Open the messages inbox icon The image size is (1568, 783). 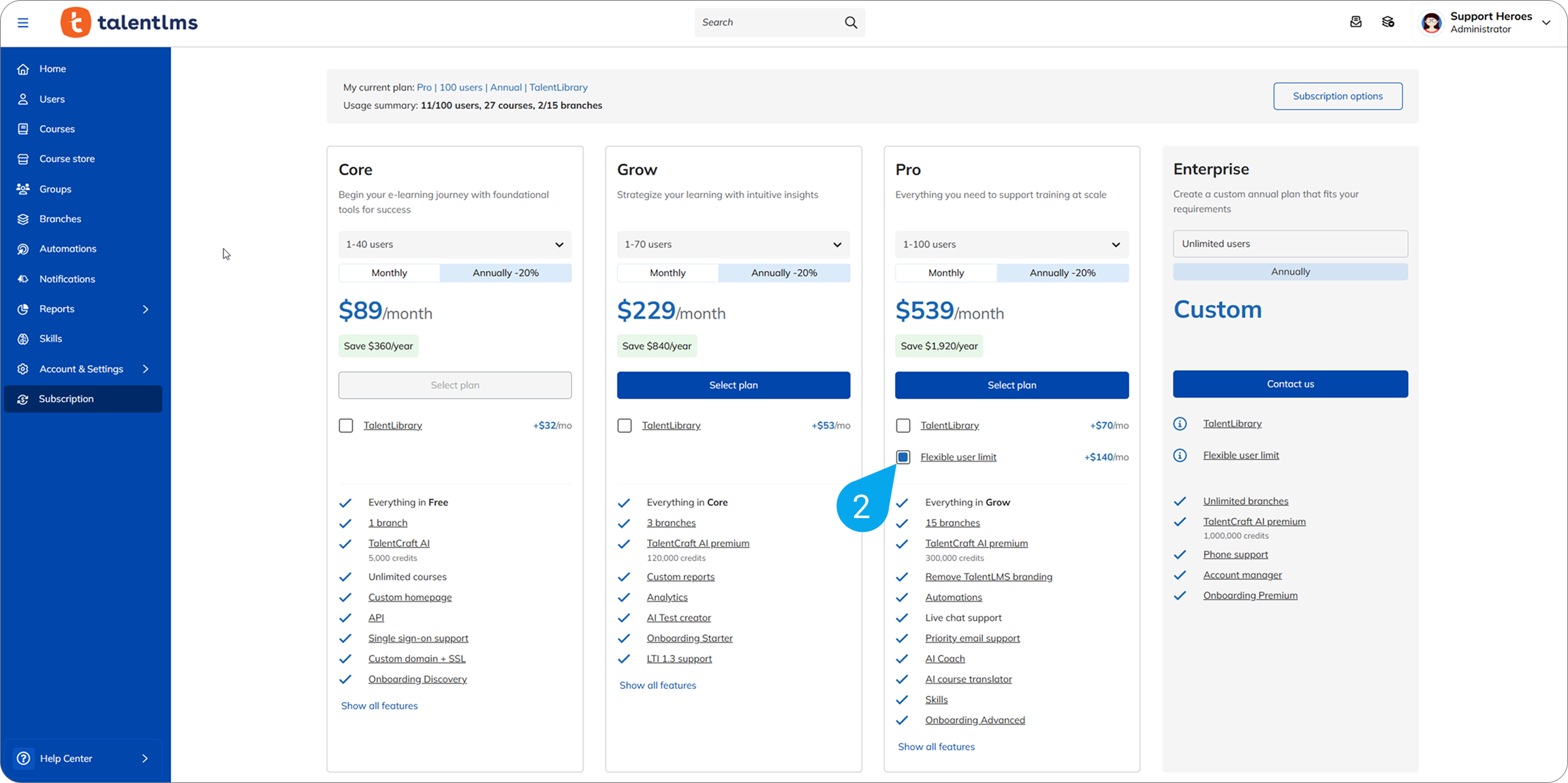coord(1355,22)
